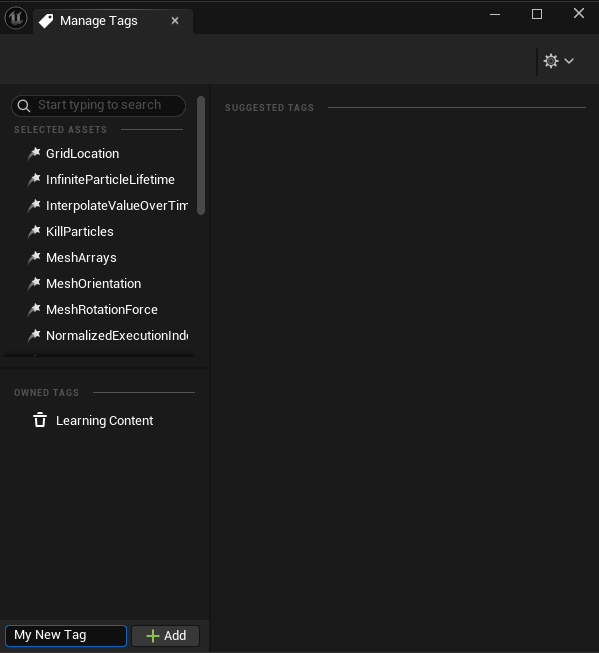Click the GridLocation Niagara module icon
This screenshot has width=599, height=653.
(34, 154)
